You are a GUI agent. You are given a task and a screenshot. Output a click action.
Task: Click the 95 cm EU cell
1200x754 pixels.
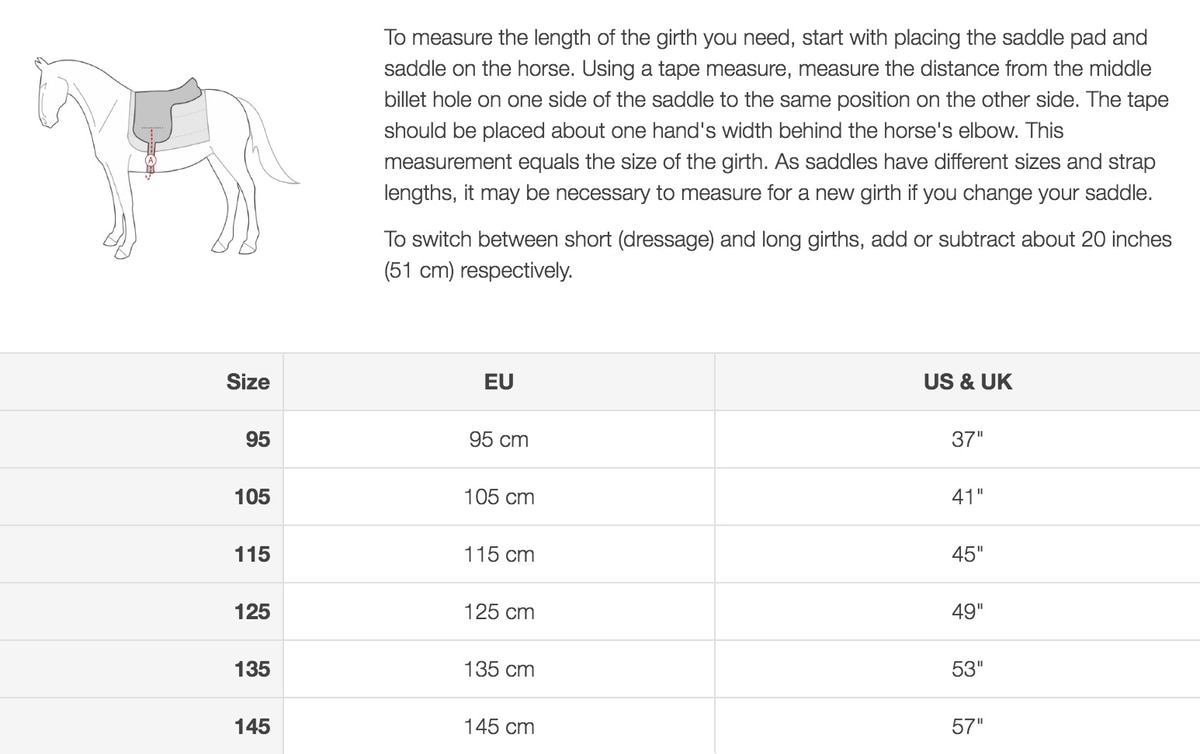coord(498,439)
